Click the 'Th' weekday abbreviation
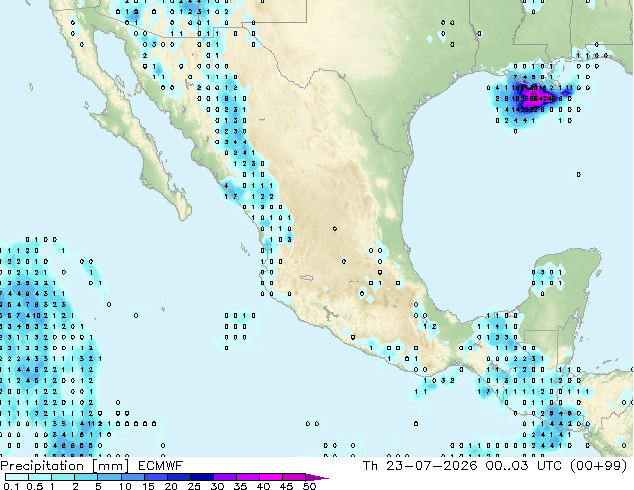 pos(370,466)
